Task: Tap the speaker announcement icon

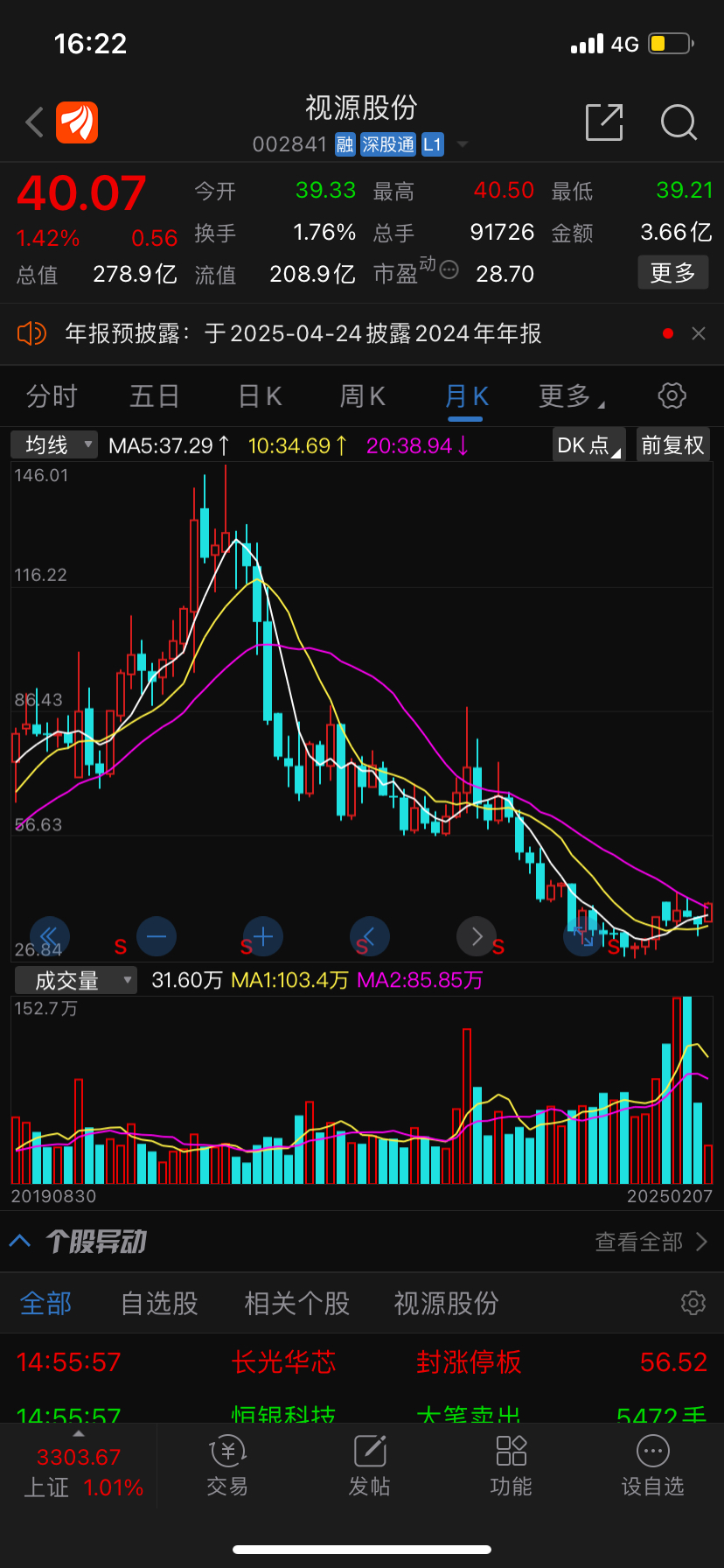Action: [31, 333]
